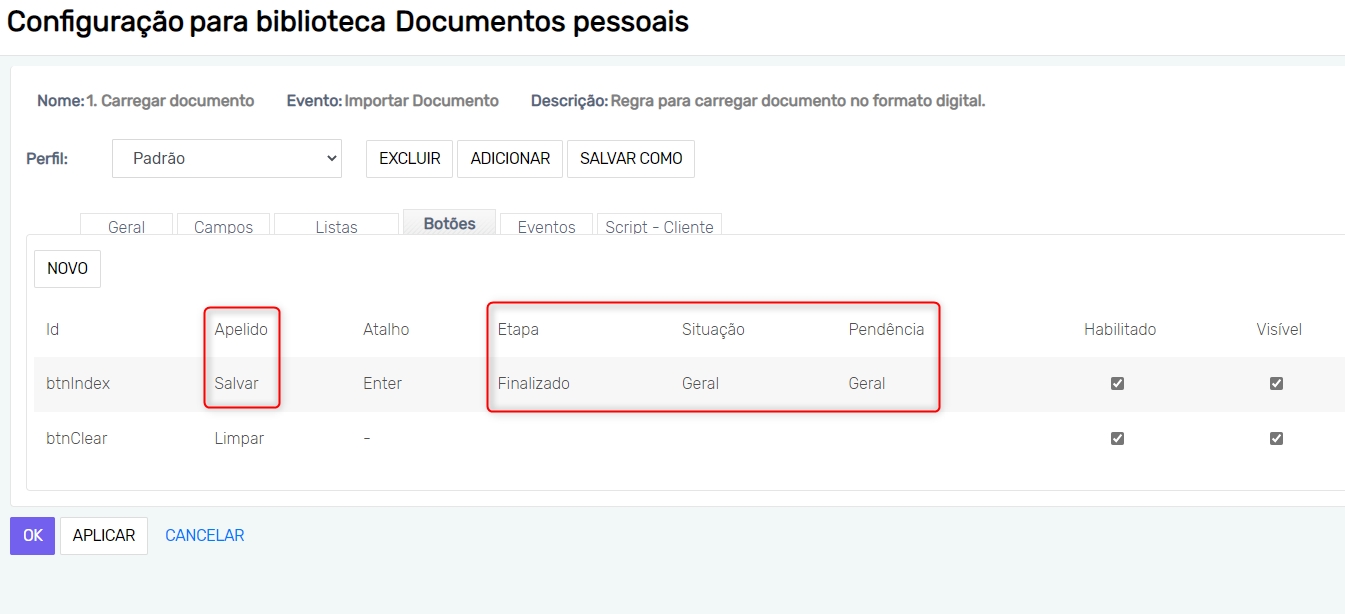Click the EXCLUIR button

(409, 158)
